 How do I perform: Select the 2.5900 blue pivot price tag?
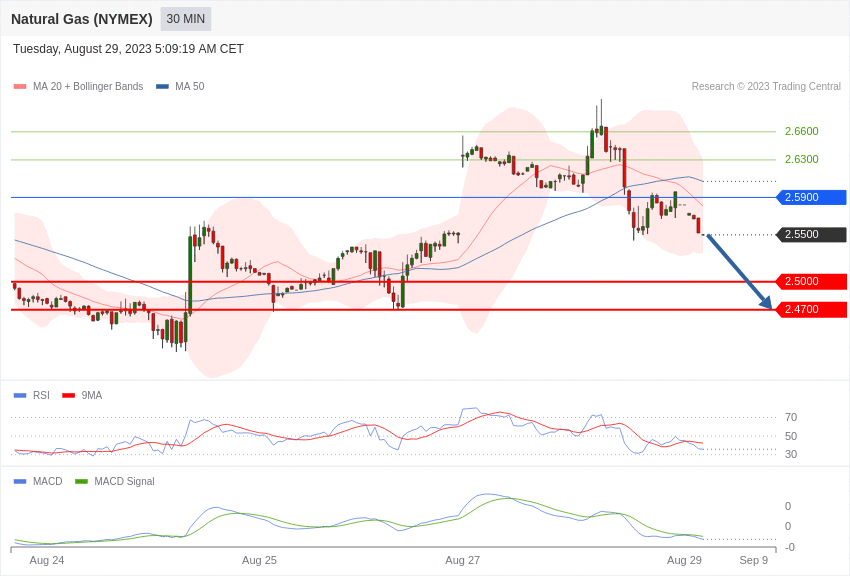(x=812, y=197)
